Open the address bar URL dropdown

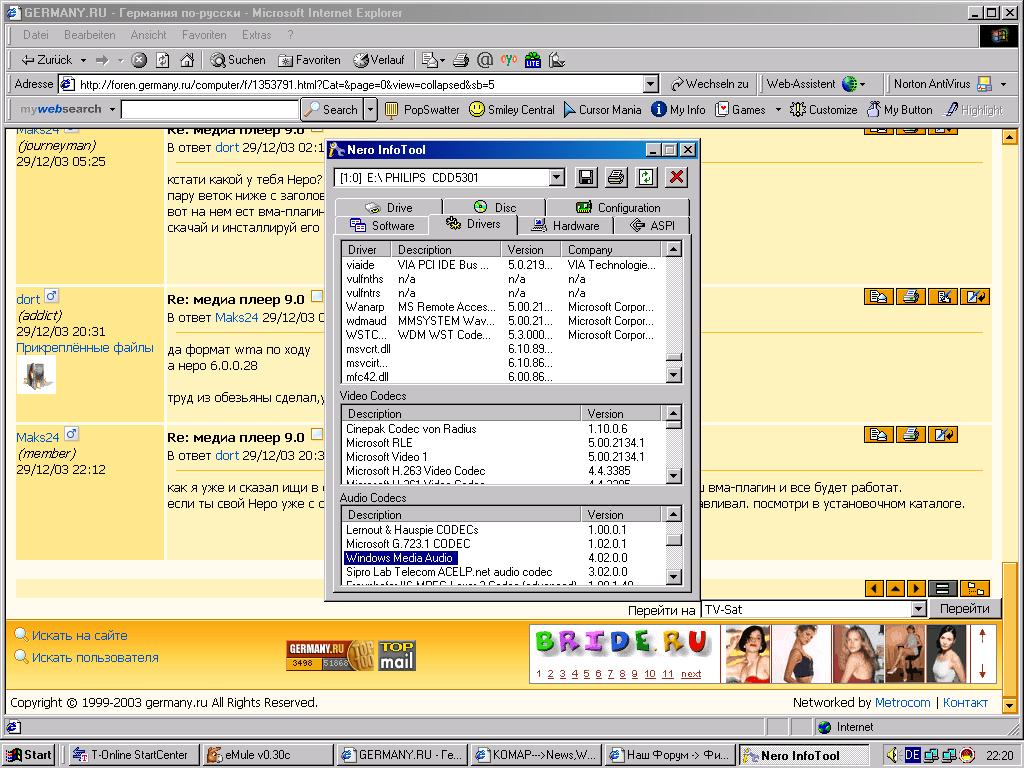pos(650,84)
